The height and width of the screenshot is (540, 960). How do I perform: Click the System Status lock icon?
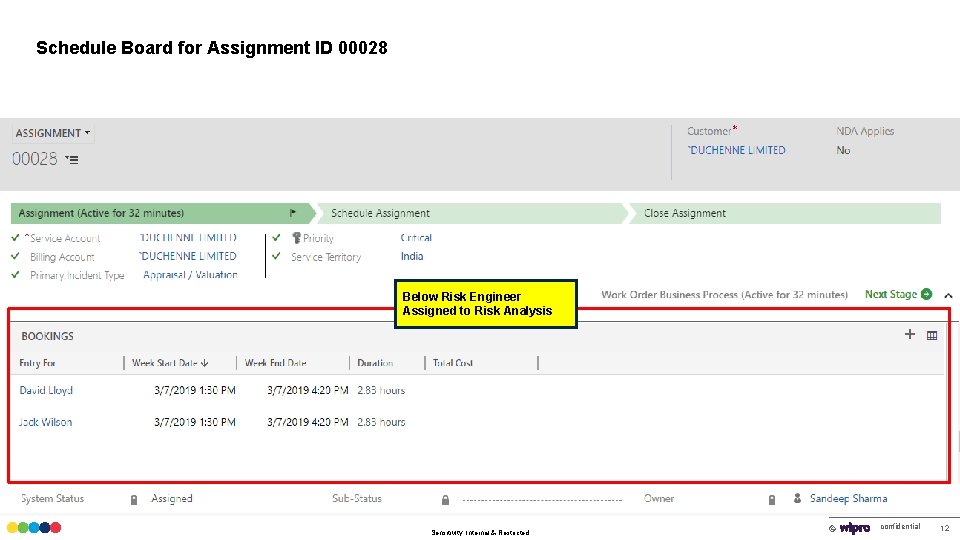point(134,500)
